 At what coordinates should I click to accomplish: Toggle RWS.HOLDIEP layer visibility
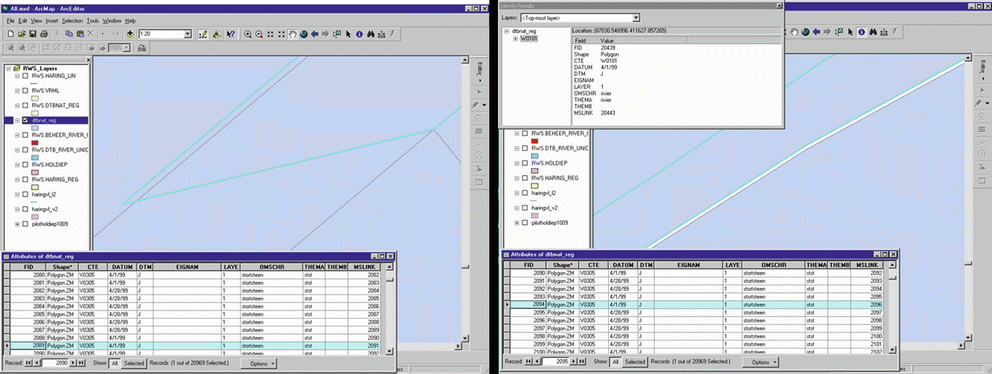pos(25,164)
